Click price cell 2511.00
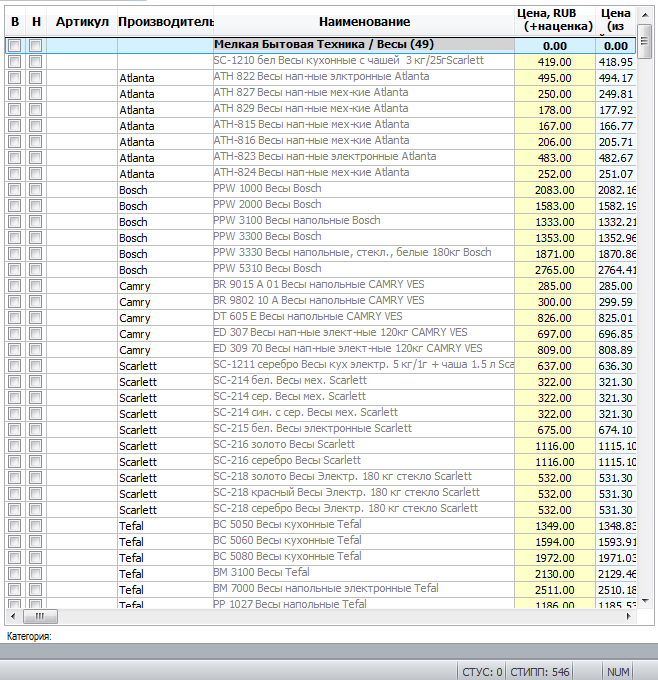The width and height of the screenshot is (658, 680). pyautogui.click(x=555, y=590)
